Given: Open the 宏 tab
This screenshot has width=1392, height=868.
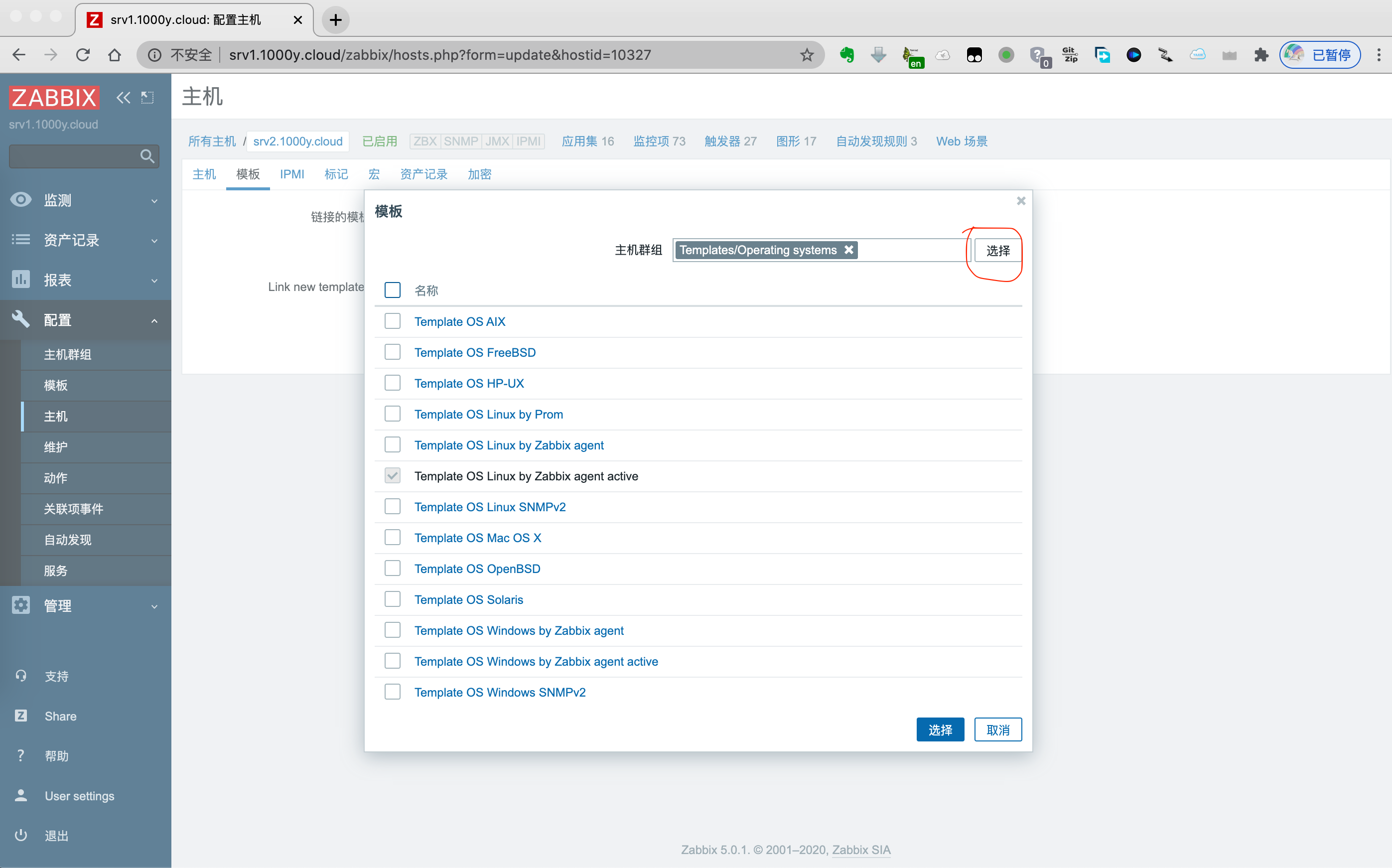Looking at the screenshot, I should click(374, 174).
